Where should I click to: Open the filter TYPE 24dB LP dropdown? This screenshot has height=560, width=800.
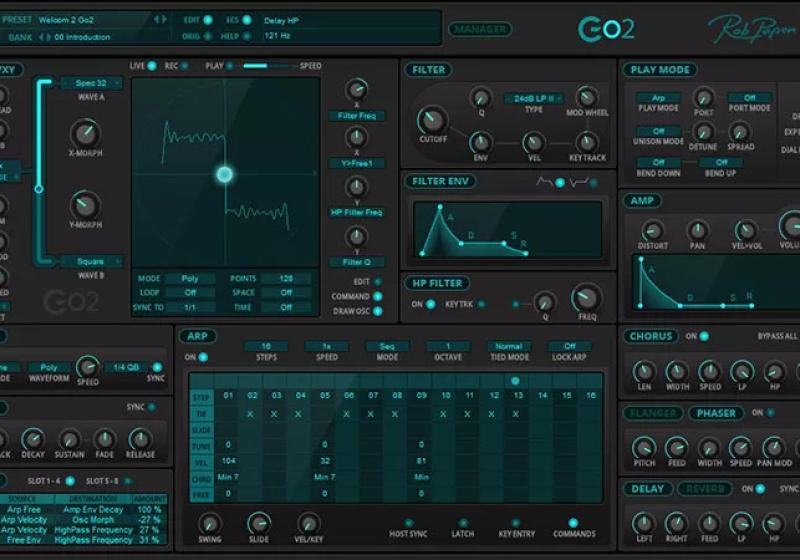point(533,98)
